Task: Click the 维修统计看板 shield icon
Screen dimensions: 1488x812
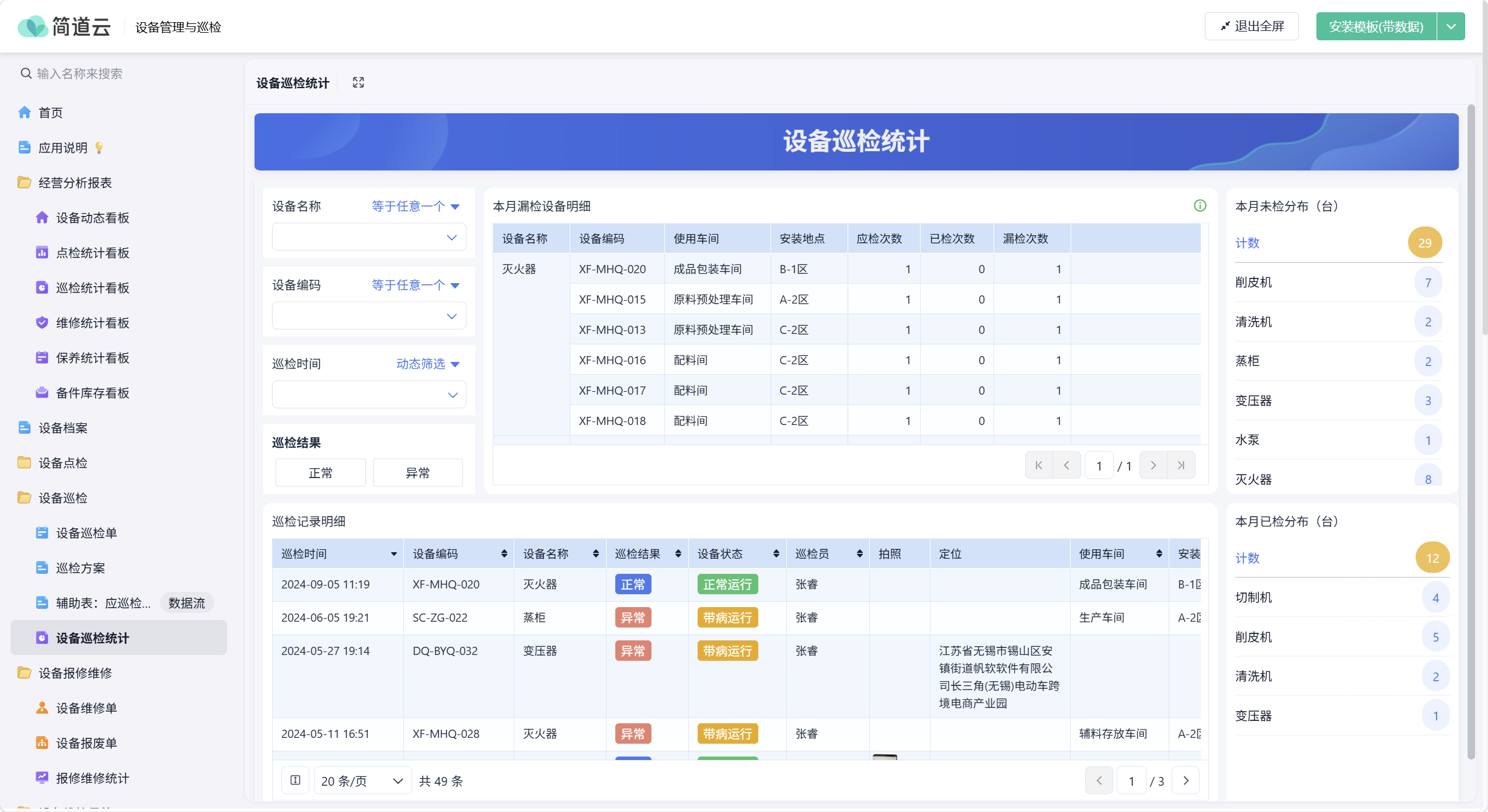Action: coord(42,322)
